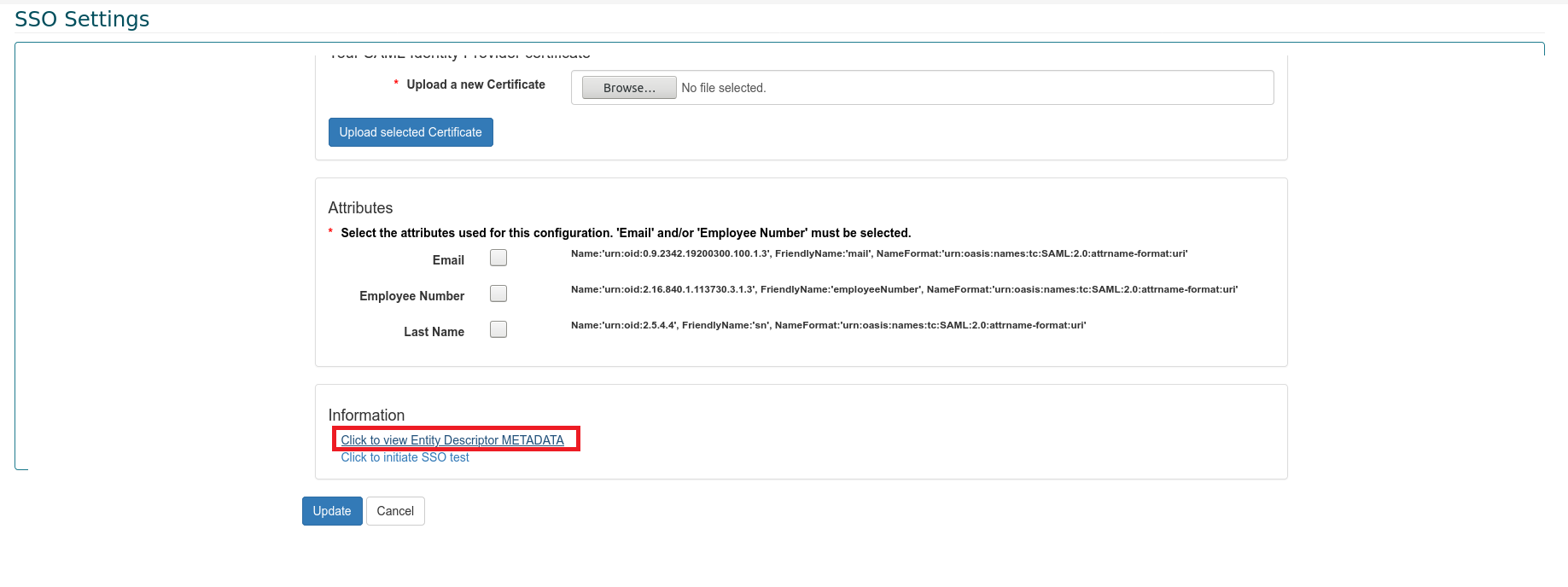
Task: Click the SSO Settings page heading
Action: (82, 19)
